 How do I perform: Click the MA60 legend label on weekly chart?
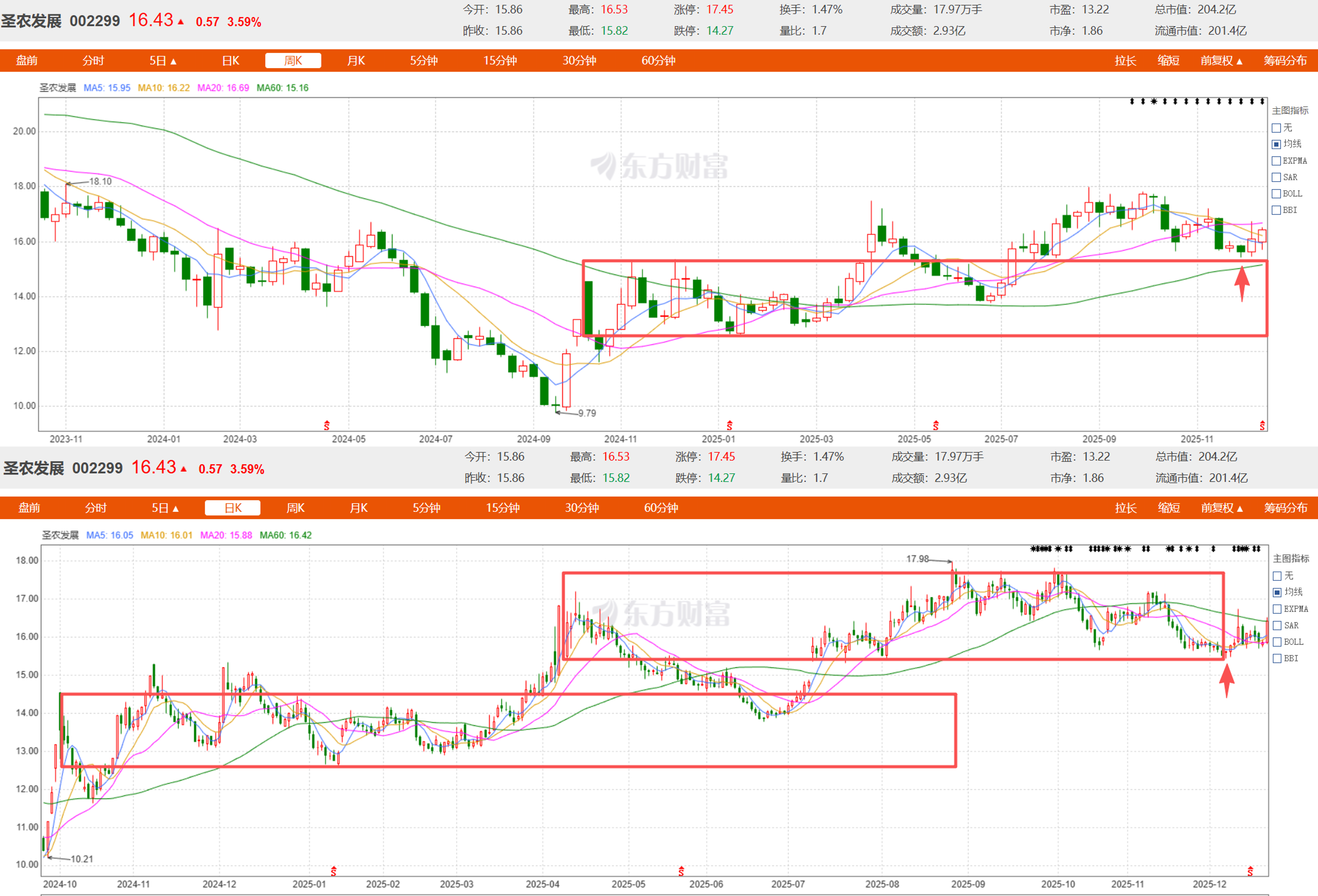tap(282, 88)
